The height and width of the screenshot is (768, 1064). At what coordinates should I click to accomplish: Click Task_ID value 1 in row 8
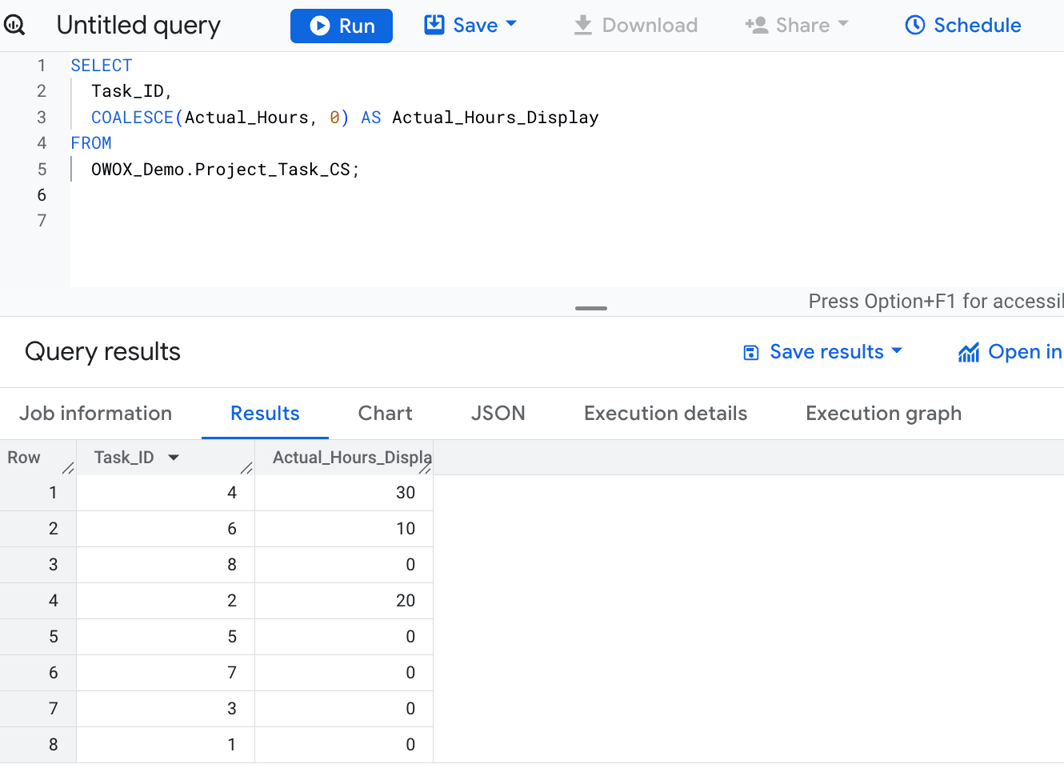[232, 744]
